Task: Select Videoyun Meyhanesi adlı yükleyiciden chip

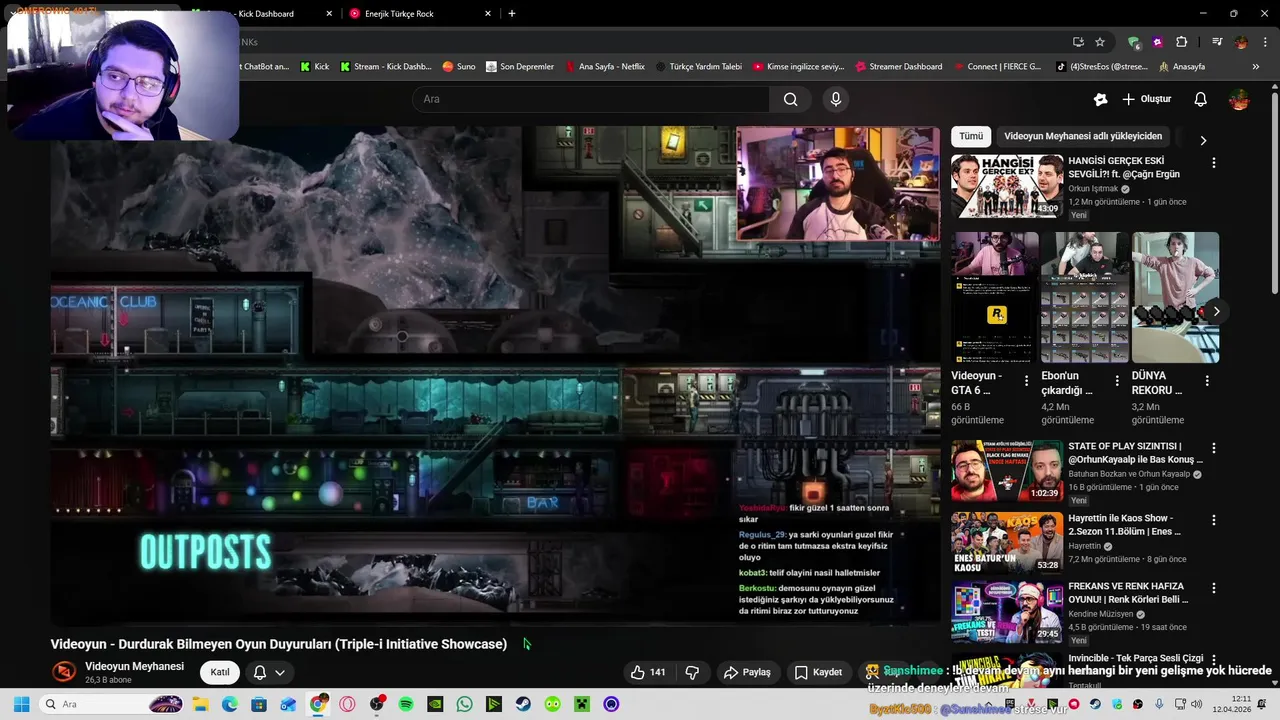Action: click(1083, 136)
